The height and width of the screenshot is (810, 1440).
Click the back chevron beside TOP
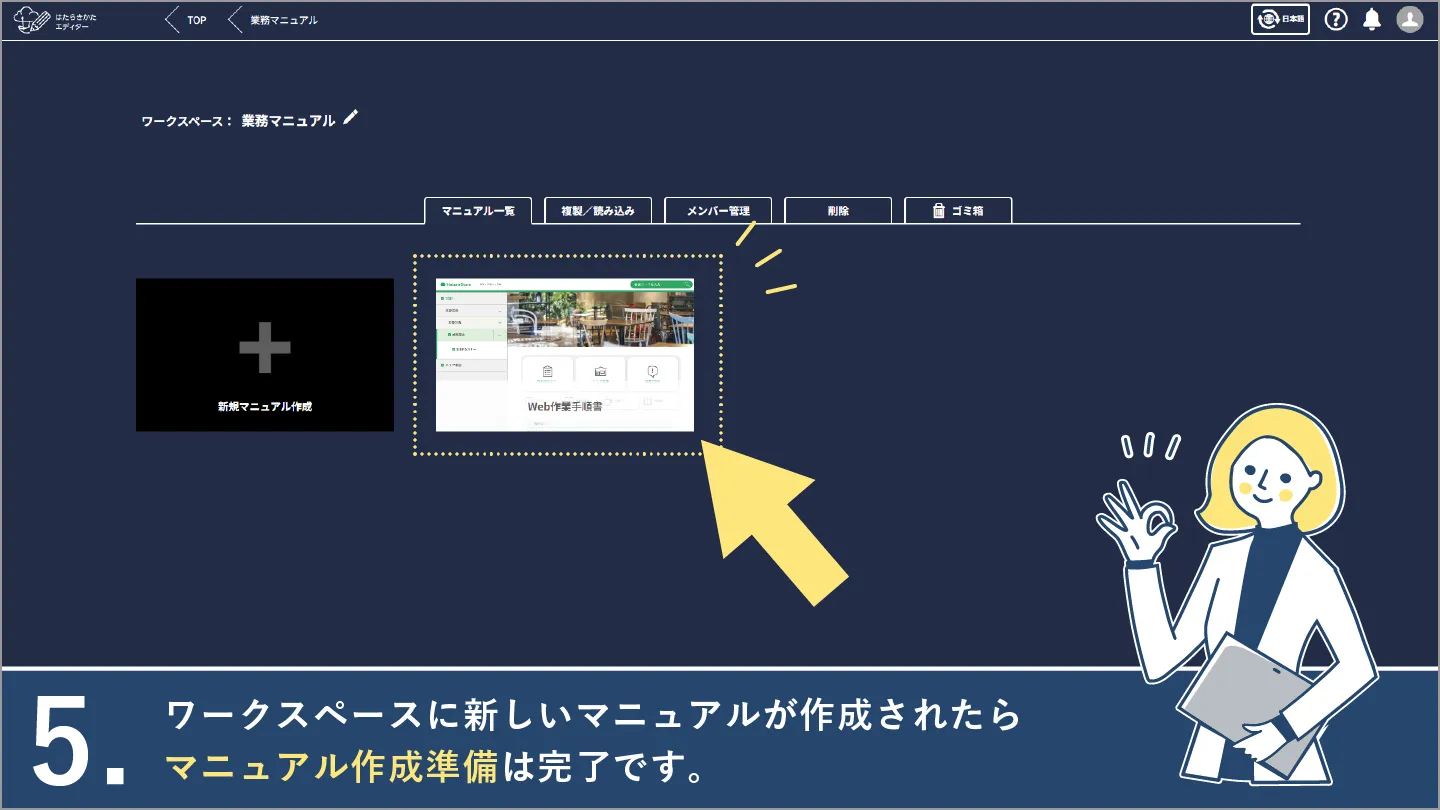click(x=172, y=20)
